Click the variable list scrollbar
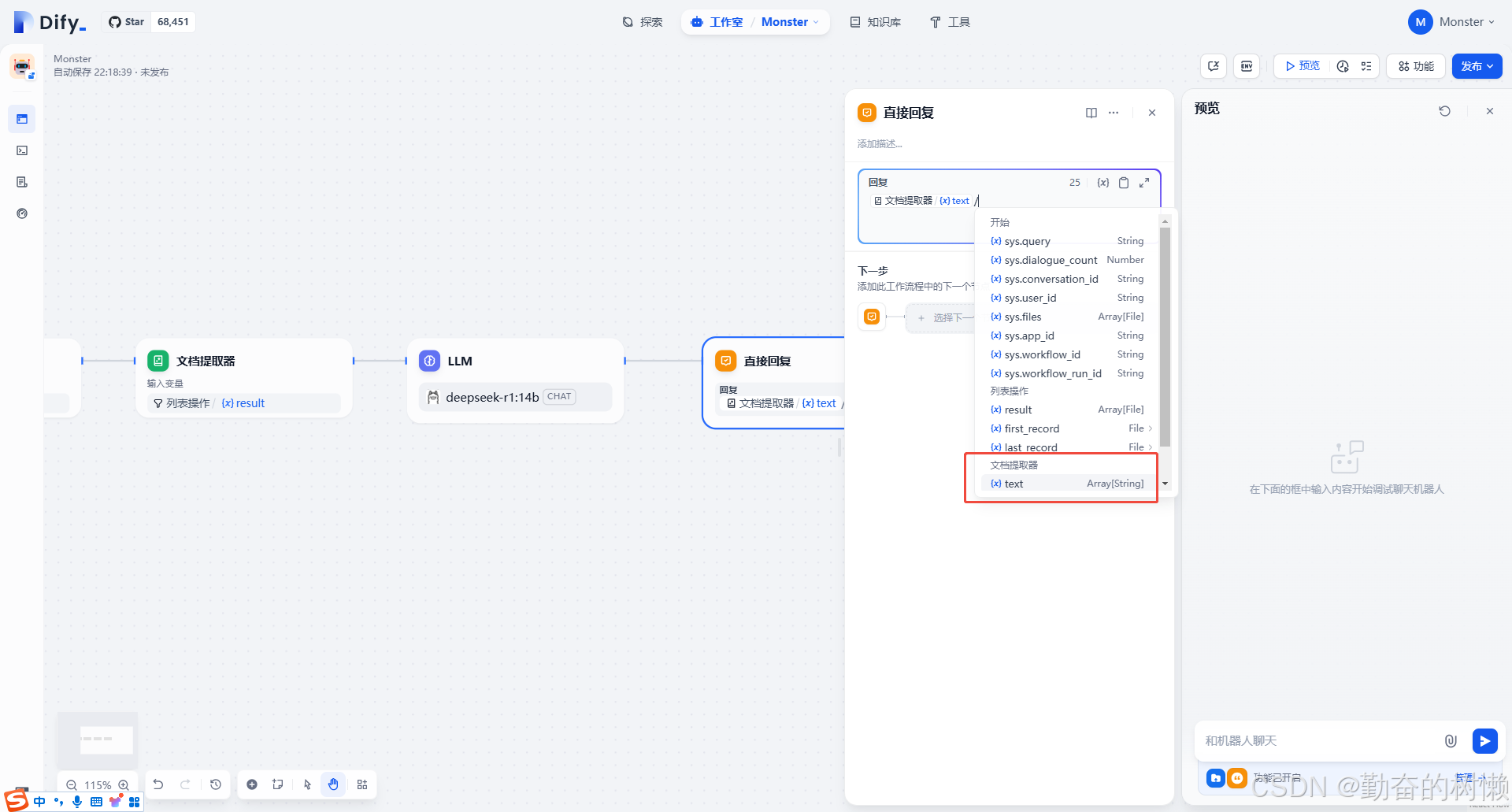This screenshot has height=812, width=1512. (x=1165, y=337)
